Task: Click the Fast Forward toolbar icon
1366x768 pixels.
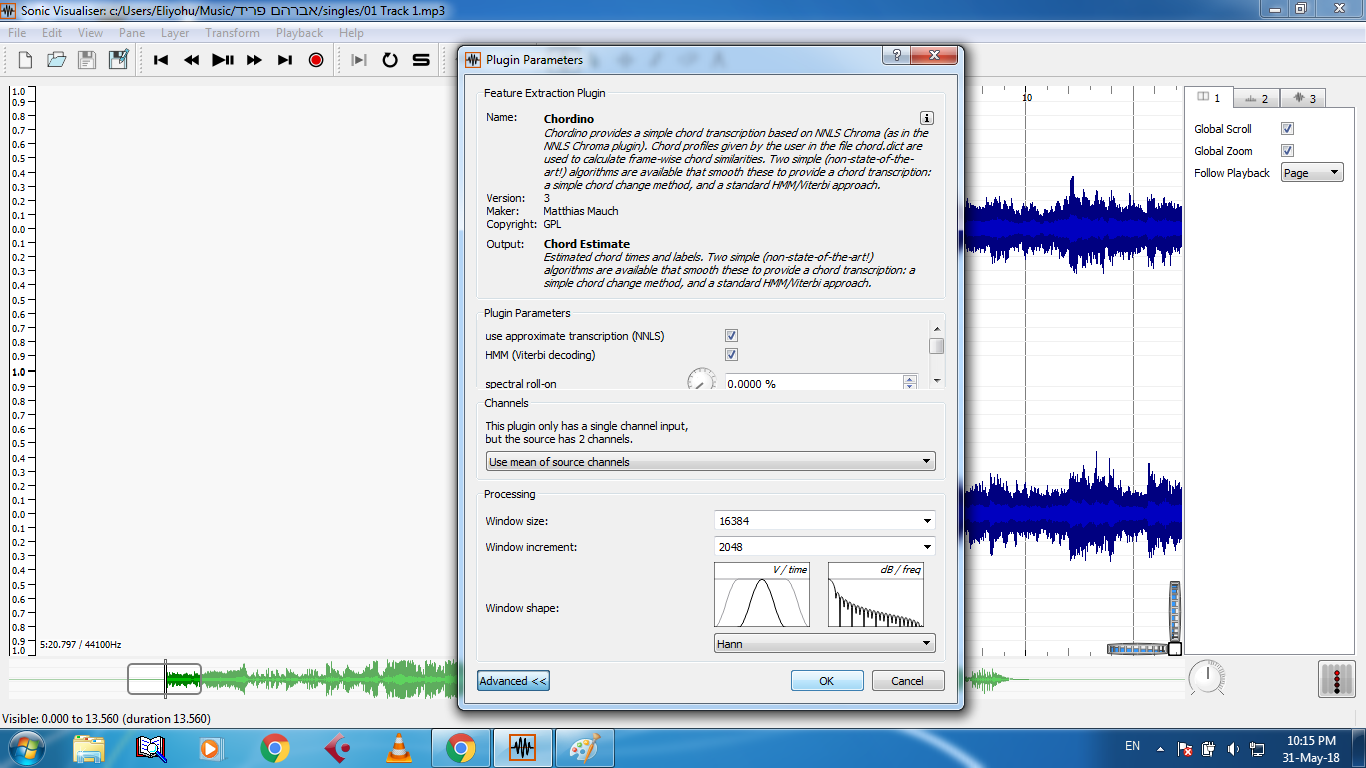Action: point(254,60)
